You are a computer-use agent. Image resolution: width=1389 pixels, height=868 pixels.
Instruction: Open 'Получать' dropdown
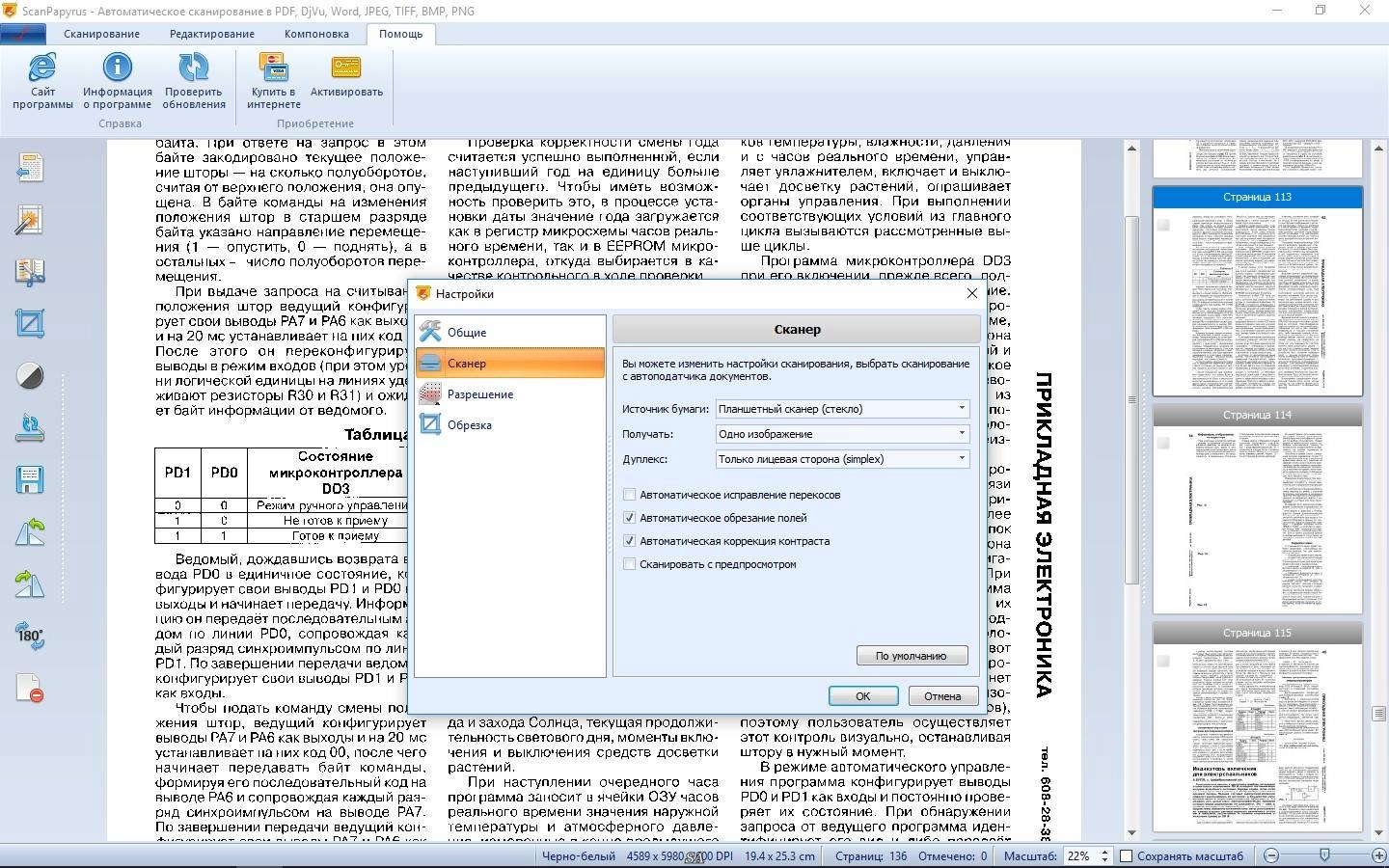click(x=842, y=434)
